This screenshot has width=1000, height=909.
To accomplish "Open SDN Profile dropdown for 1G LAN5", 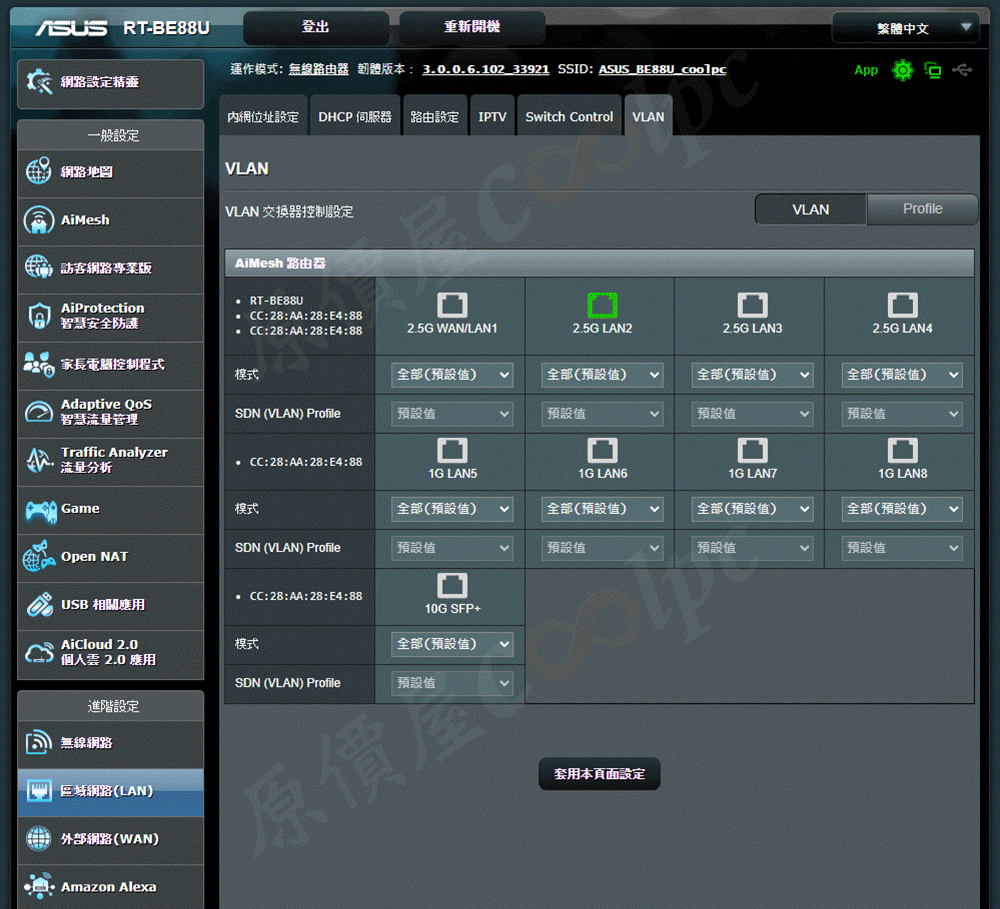I will pyautogui.click(x=452, y=548).
